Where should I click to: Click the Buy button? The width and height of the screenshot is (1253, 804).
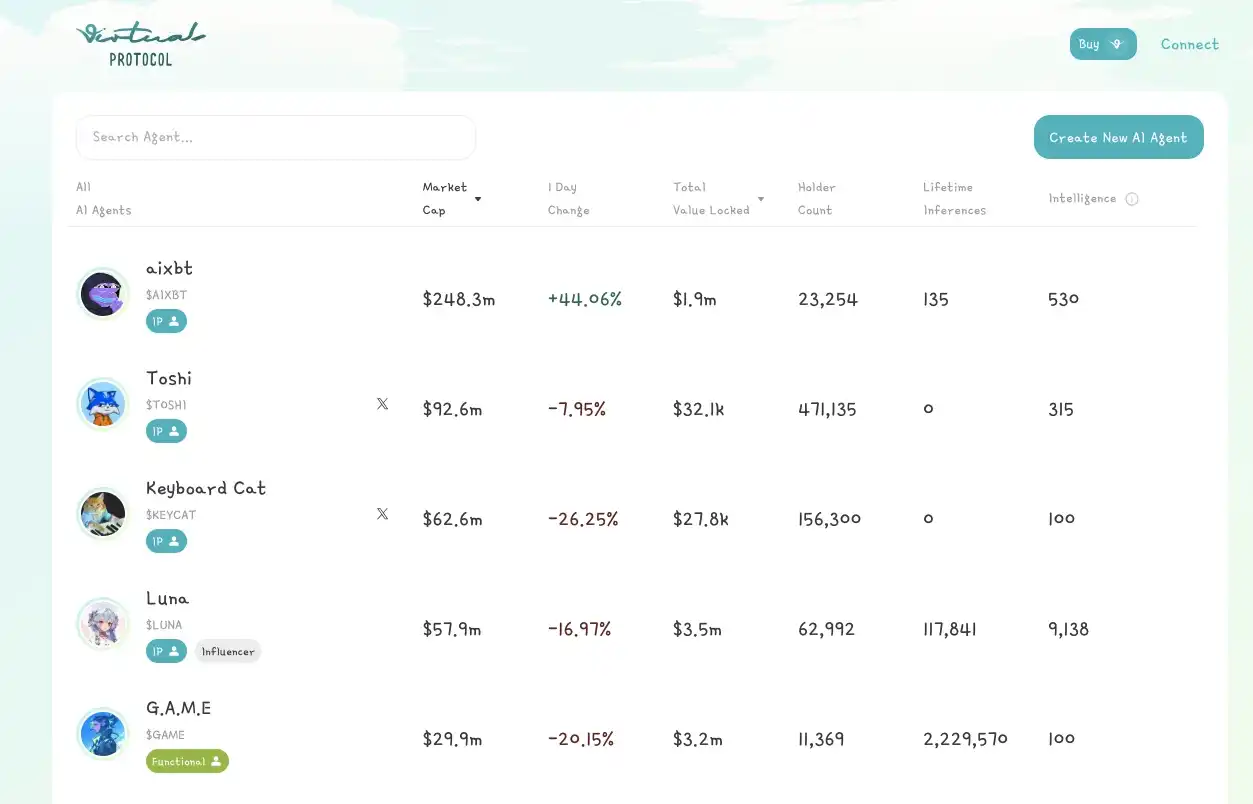click(1102, 44)
